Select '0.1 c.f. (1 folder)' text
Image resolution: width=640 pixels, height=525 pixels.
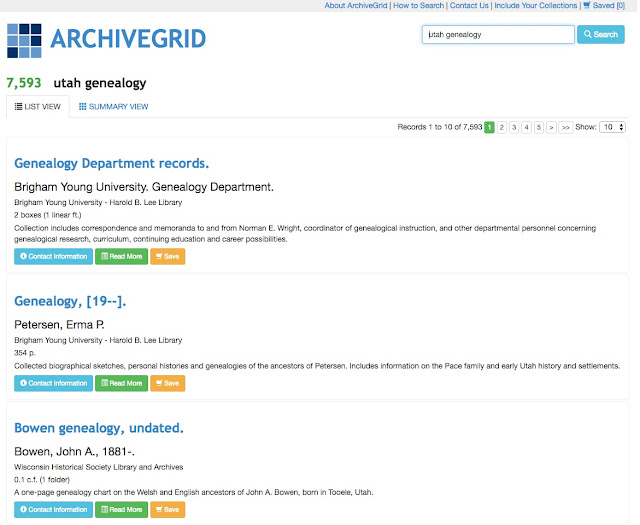click(42, 480)
